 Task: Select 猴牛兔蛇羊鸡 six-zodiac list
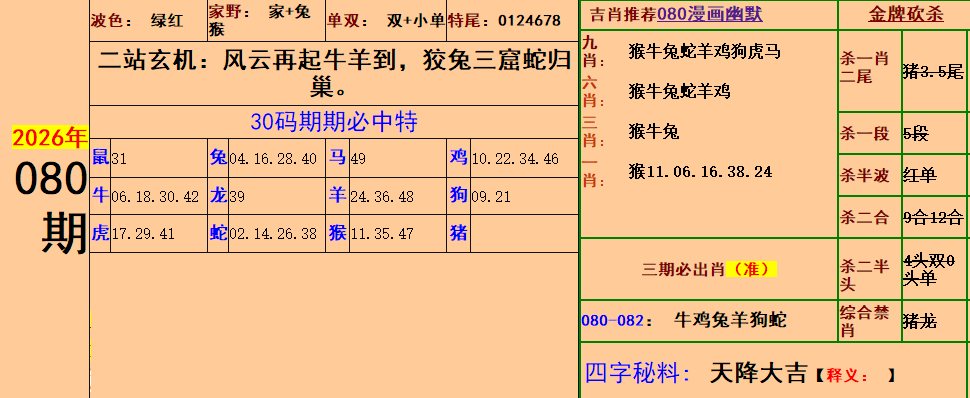[679, 92]
